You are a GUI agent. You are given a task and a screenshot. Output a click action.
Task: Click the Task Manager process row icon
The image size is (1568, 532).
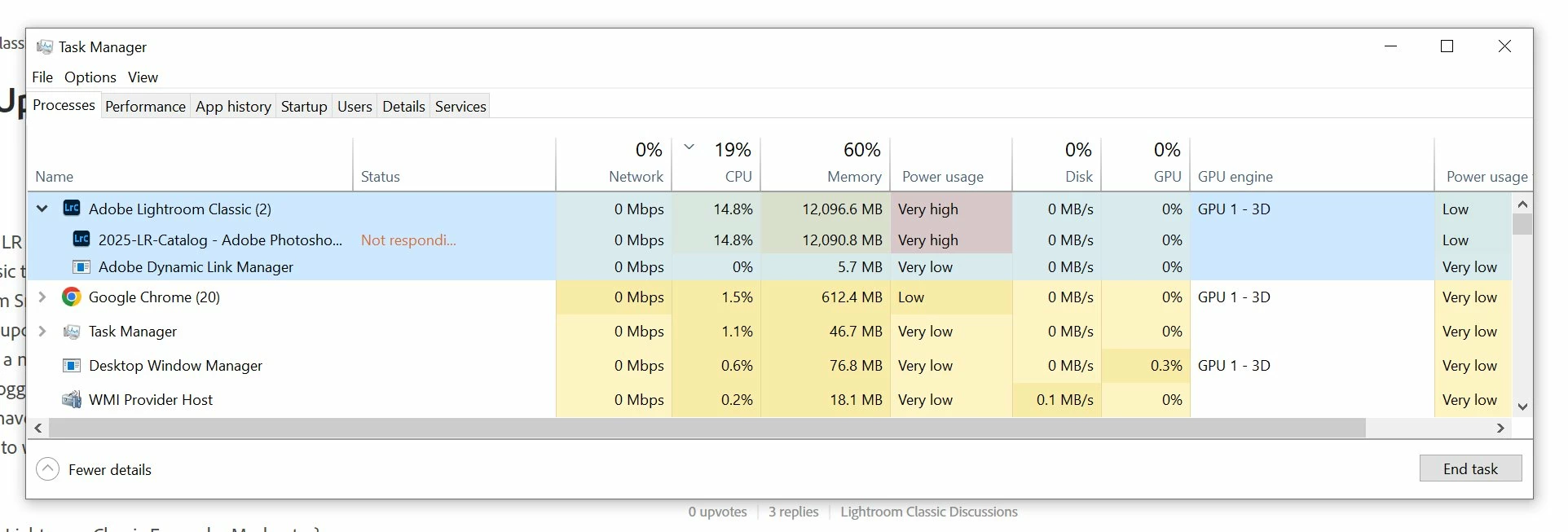[72, 332]
